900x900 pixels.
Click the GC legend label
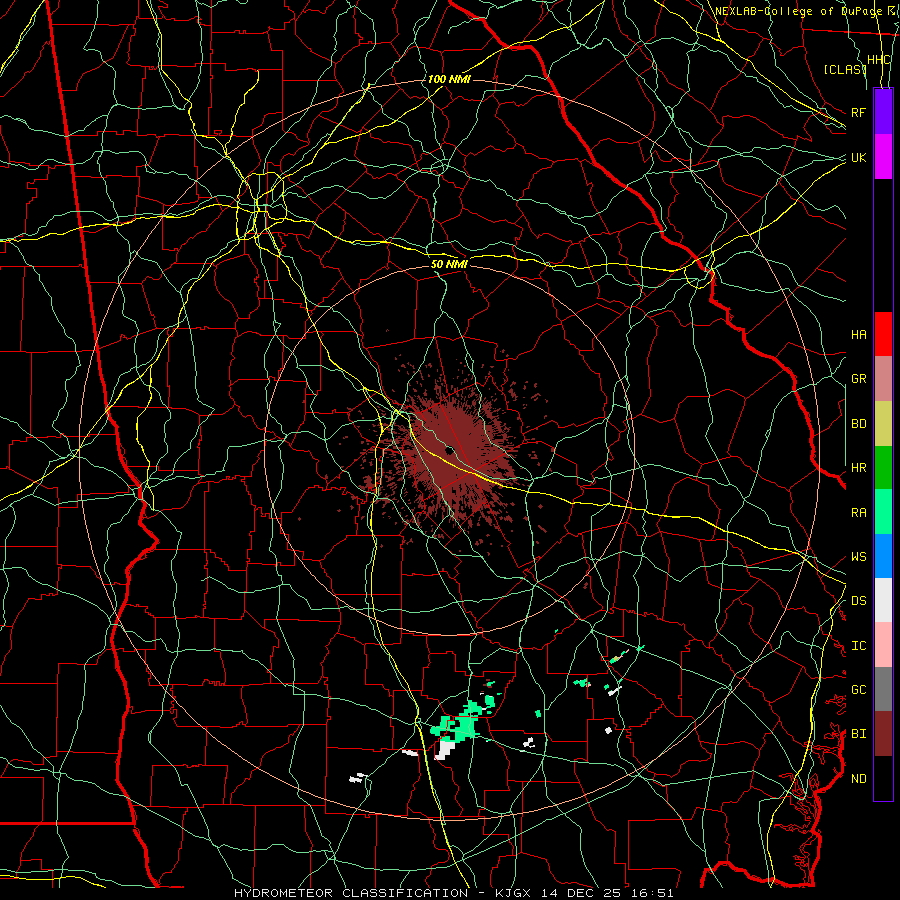[858, 690]
